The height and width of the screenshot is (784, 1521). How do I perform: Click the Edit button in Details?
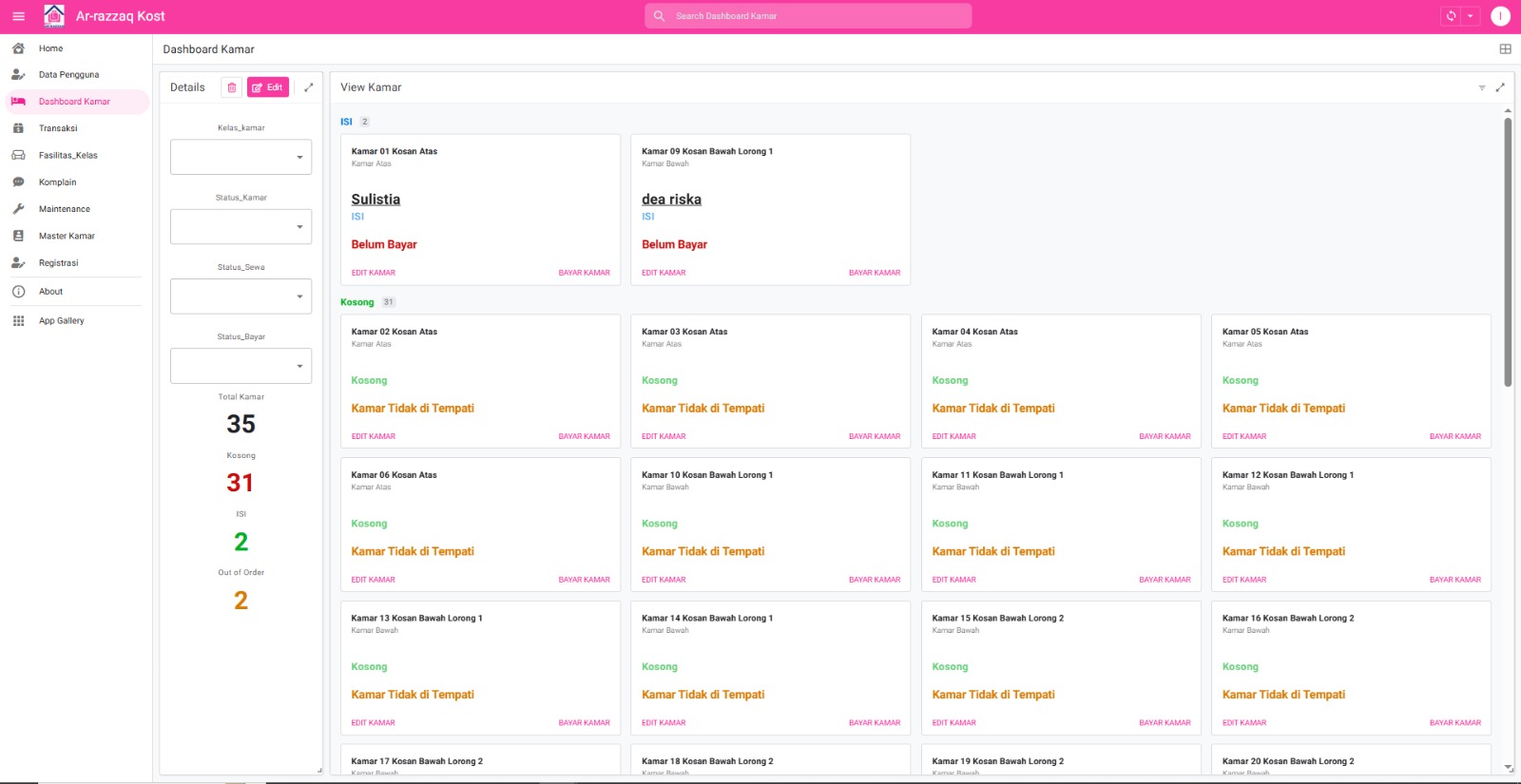coord(268,87)
